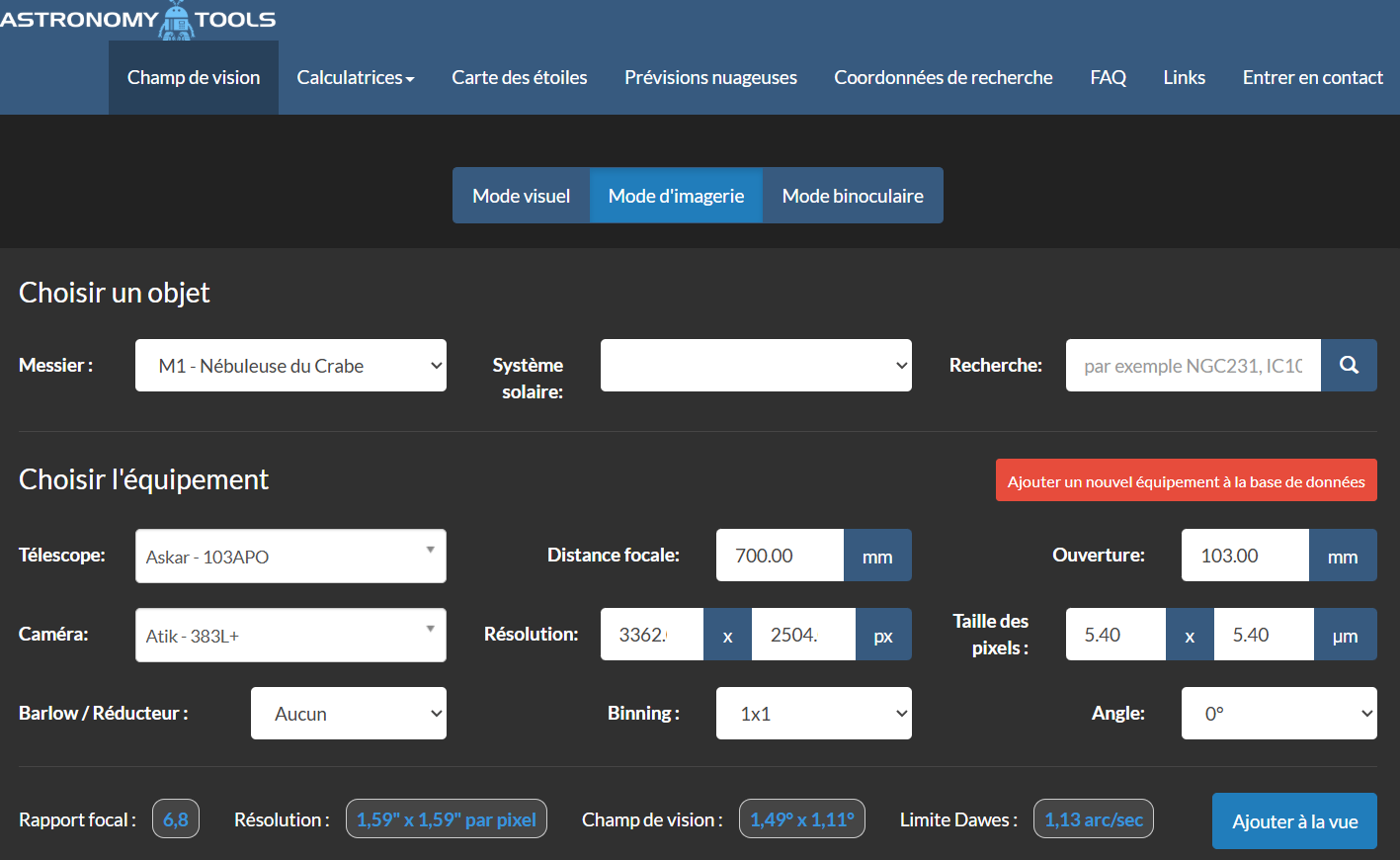
Task: Switch to Mode binoculaire
Action: (x=853, y=196)
